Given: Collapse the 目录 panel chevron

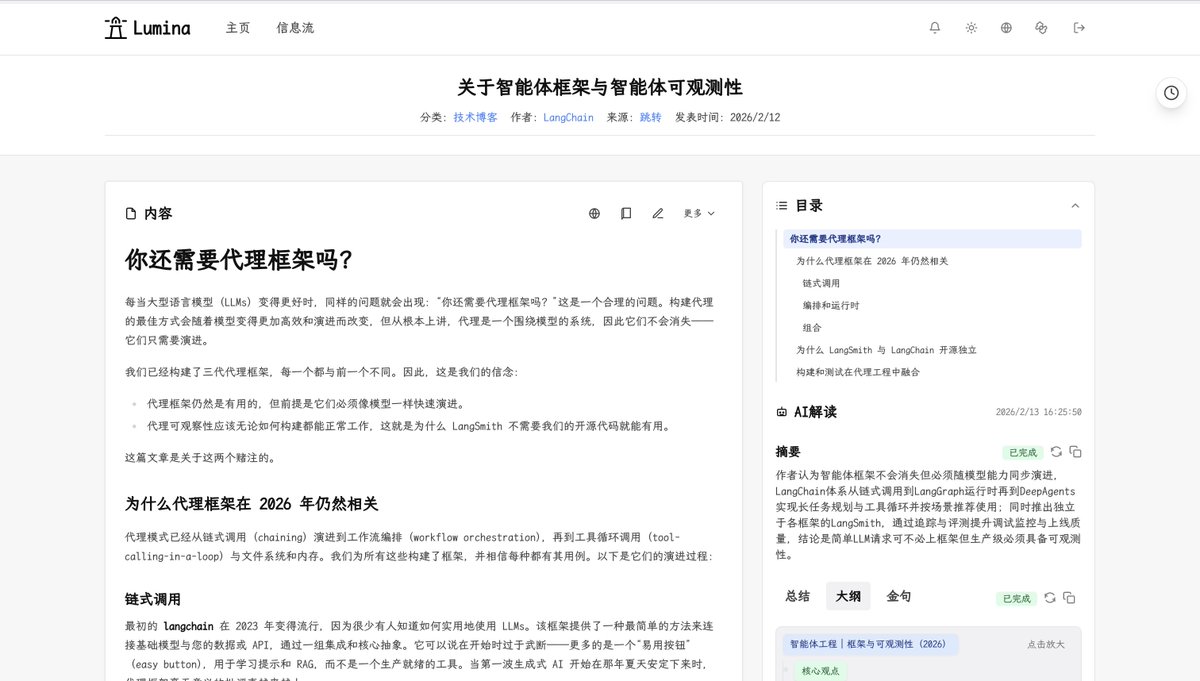Looking at the screenshot, I should [1075, 206].
